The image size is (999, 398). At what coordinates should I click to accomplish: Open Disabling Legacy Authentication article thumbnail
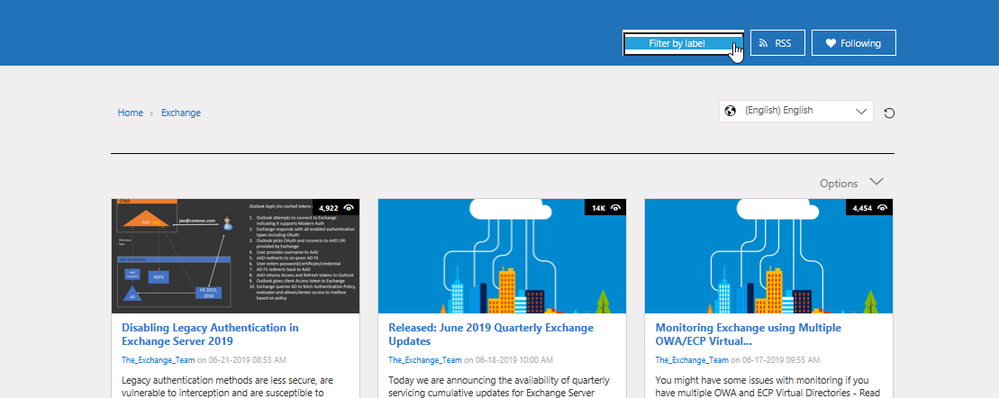pyautogui.click(x=235, y=256)
